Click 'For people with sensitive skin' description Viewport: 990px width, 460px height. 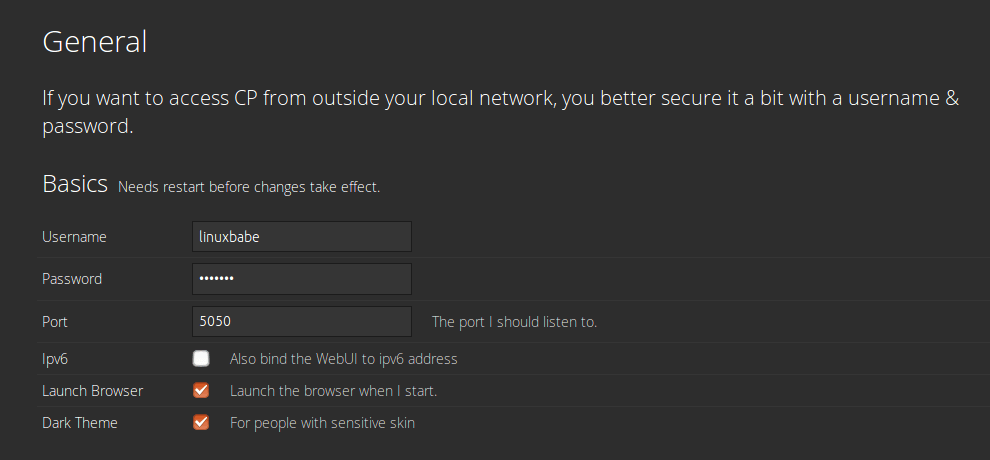322,422
